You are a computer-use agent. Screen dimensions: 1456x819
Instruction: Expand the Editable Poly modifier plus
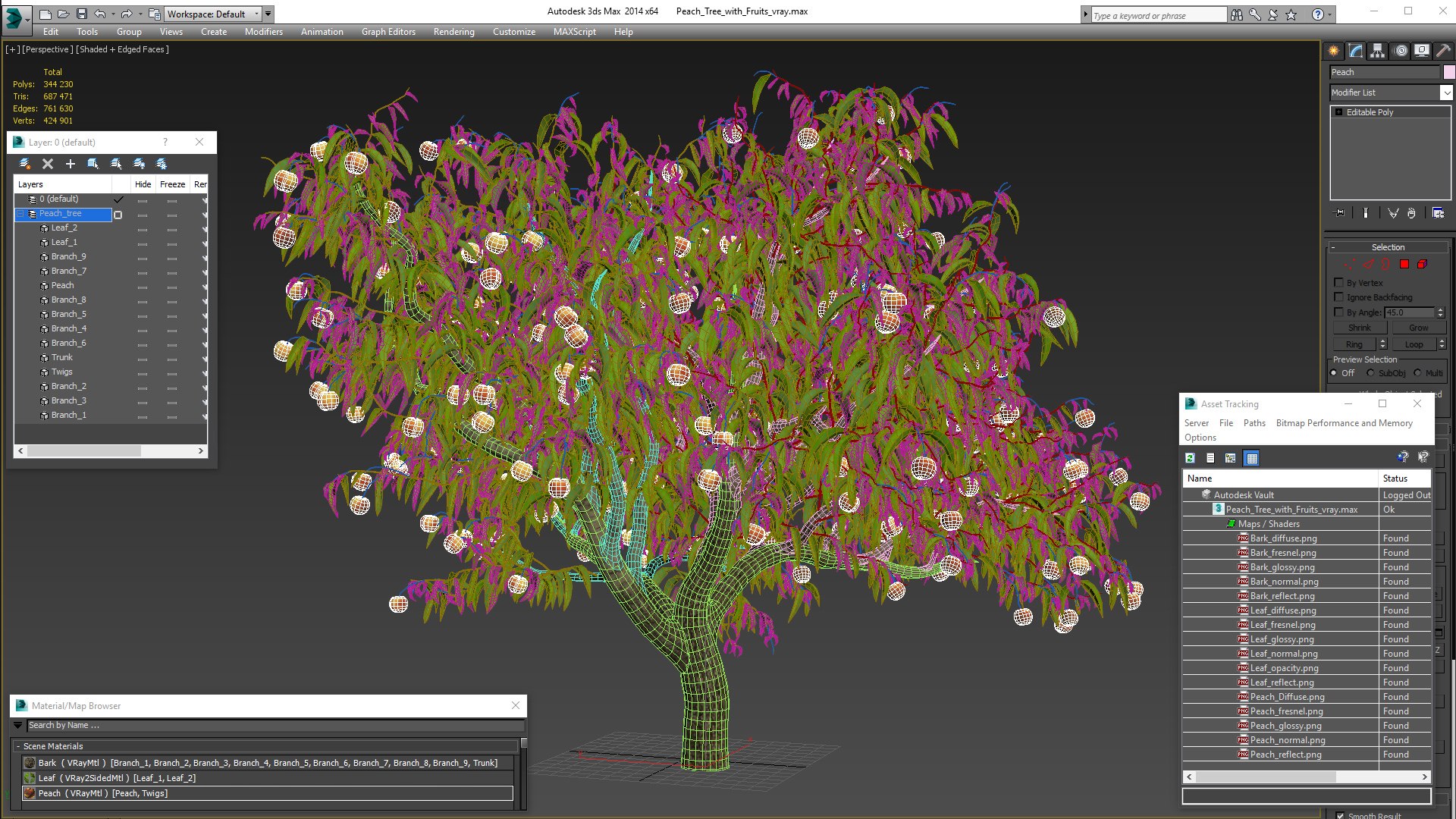click(x=1339, y=112)
